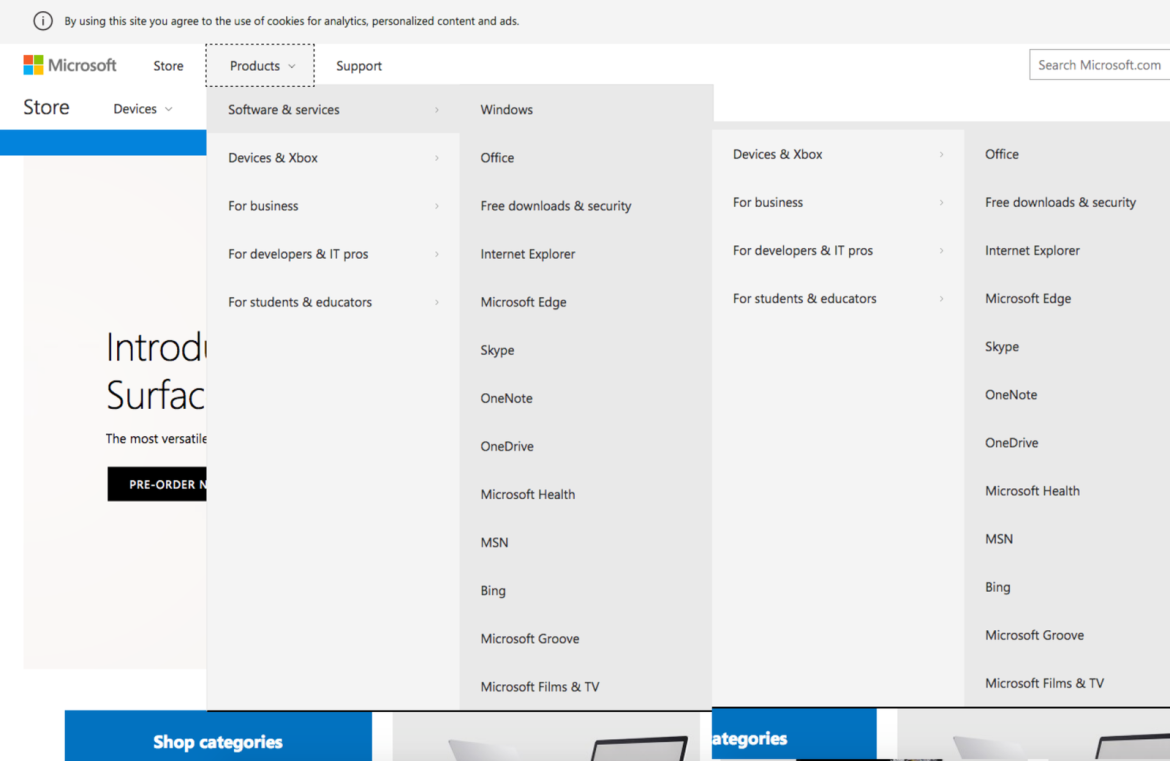Image resolution: width=1170 pixels, height=761 pixels.
Task: Select Free downloads & security below Windows list
Action: pyautogui.click(x=555, y=206)
